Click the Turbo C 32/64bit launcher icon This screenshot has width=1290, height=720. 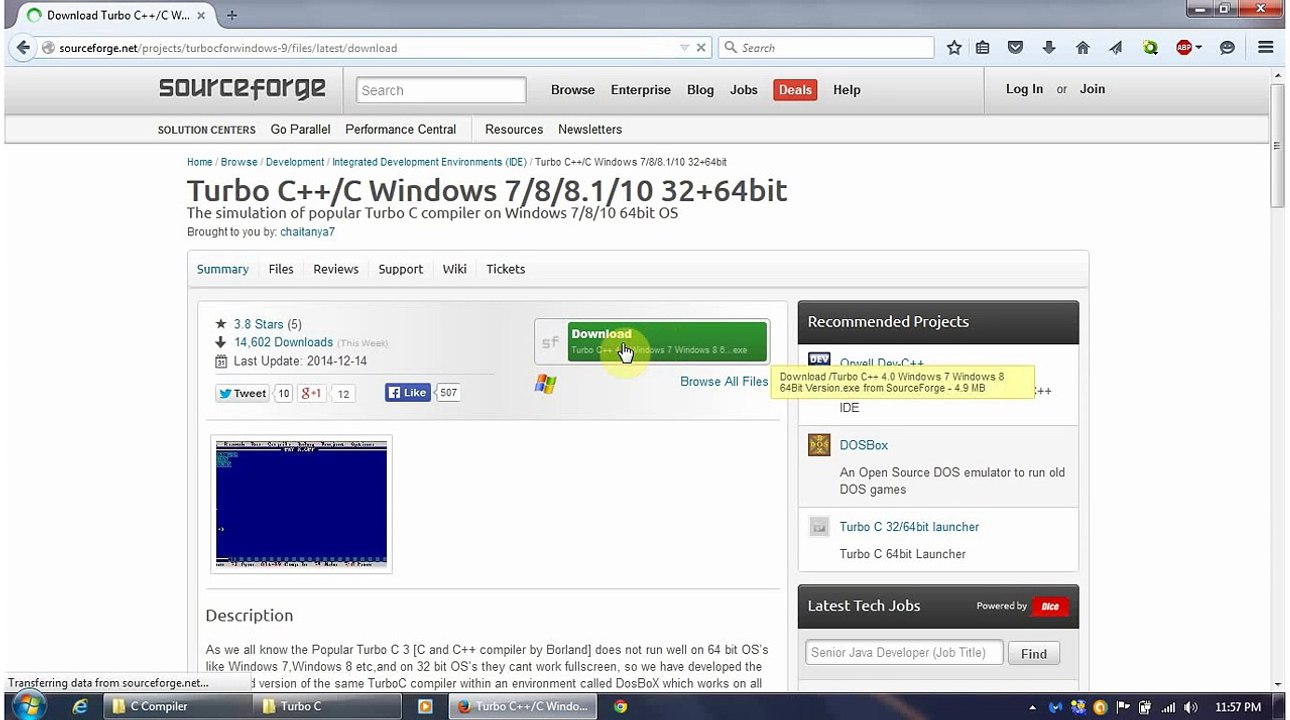point(819,526)
